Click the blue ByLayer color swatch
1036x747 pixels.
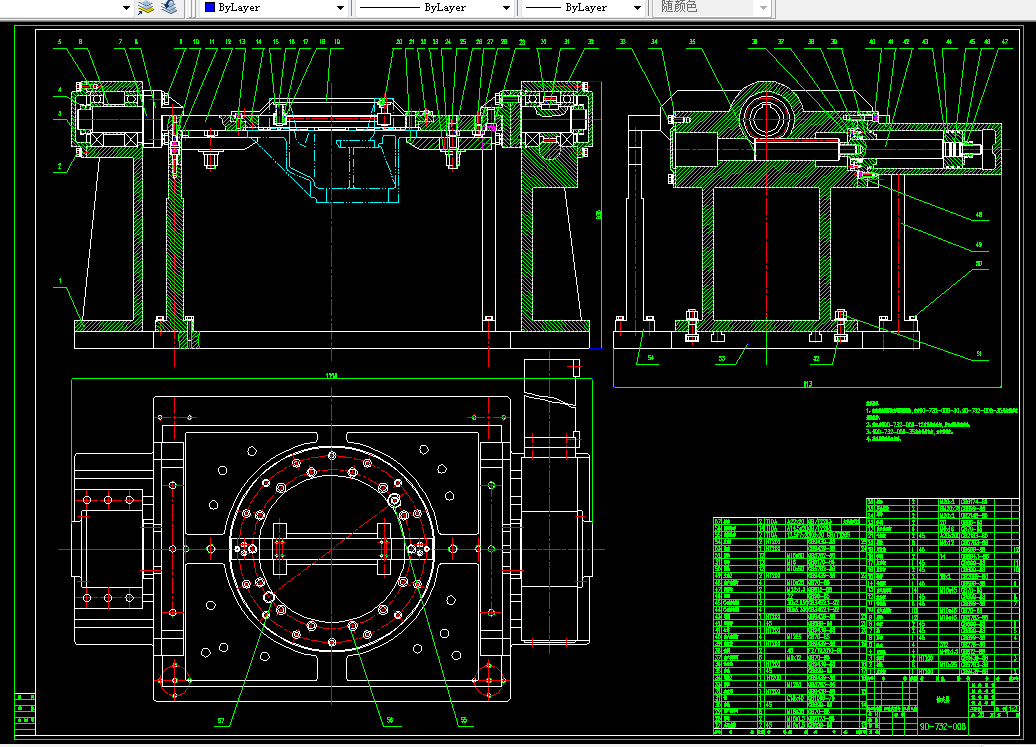pos(210,7)
